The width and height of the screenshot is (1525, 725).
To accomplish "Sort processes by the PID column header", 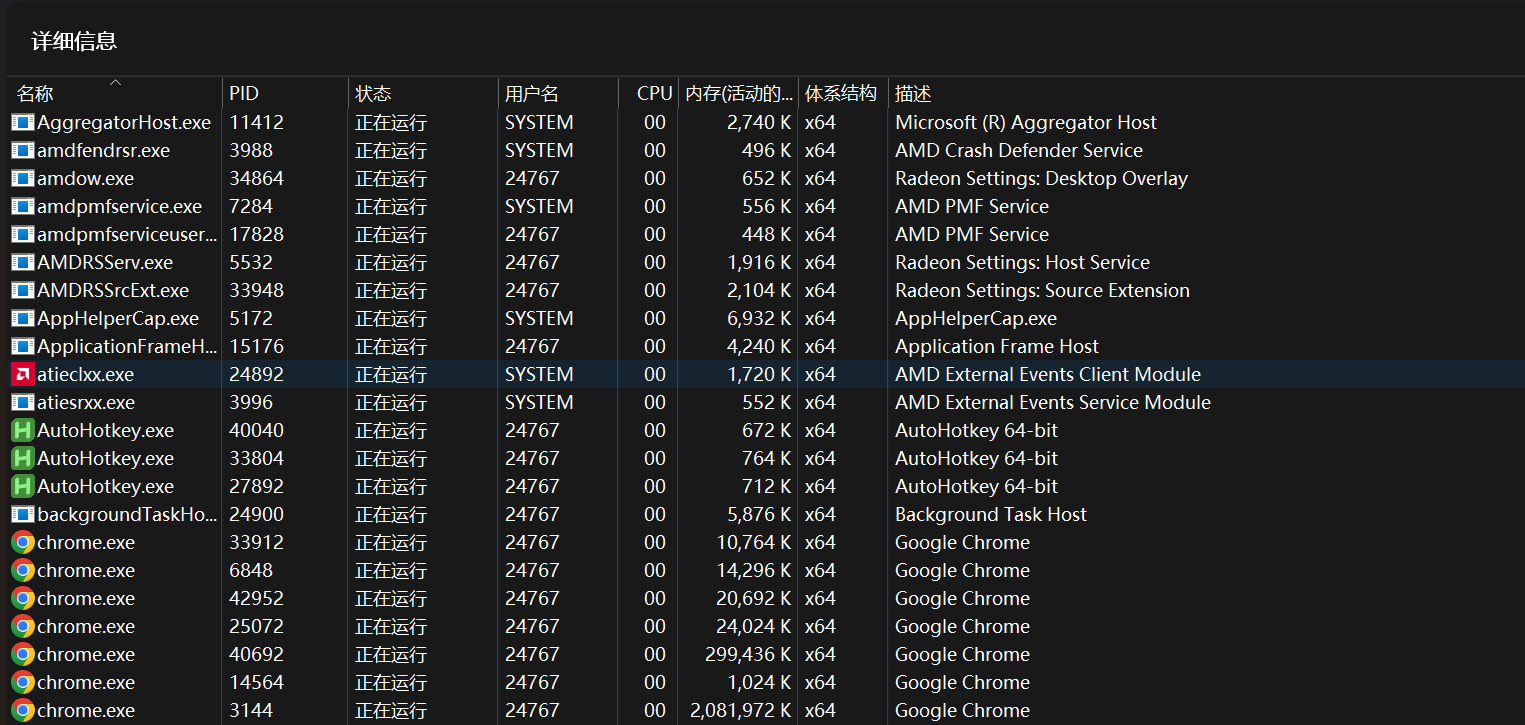I will [244, 94].
